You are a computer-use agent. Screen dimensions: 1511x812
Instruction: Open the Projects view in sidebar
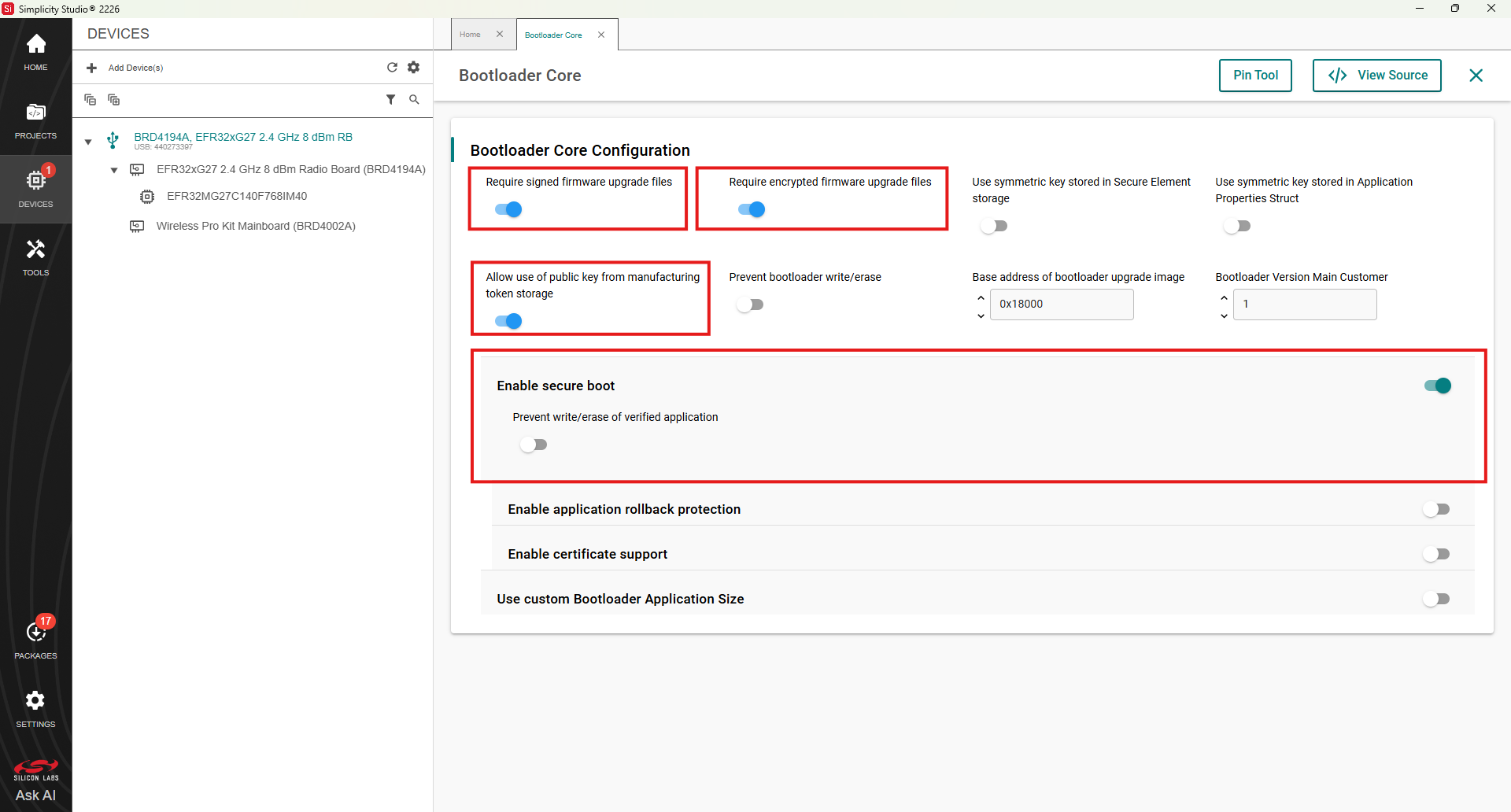click(35, 121)
